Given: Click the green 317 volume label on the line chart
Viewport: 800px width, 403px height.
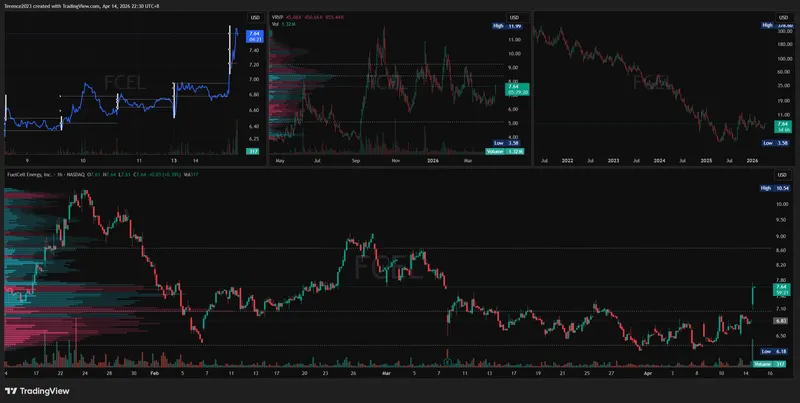Looking at the screenshot, I should click(252, 151).
